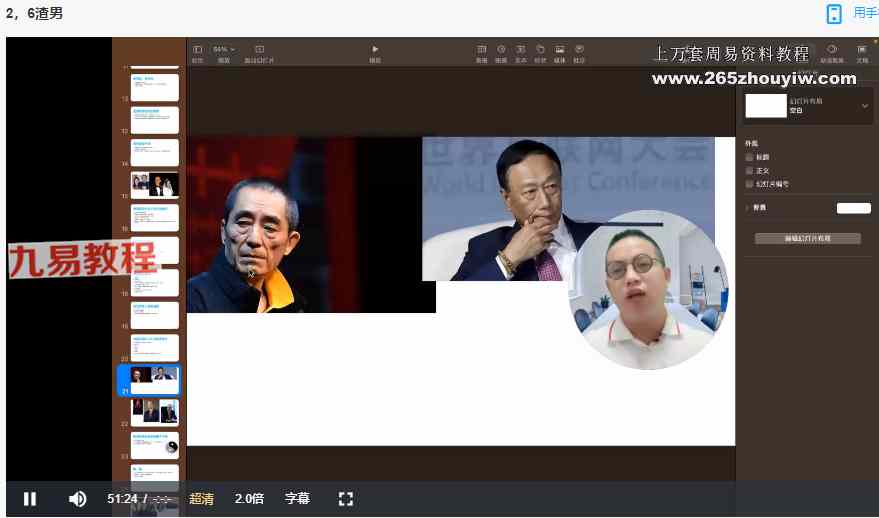The width and height of the screenshot is (879, 518).
Task: Open the 64% zoom level dropdown
Action: click(224, 49)
